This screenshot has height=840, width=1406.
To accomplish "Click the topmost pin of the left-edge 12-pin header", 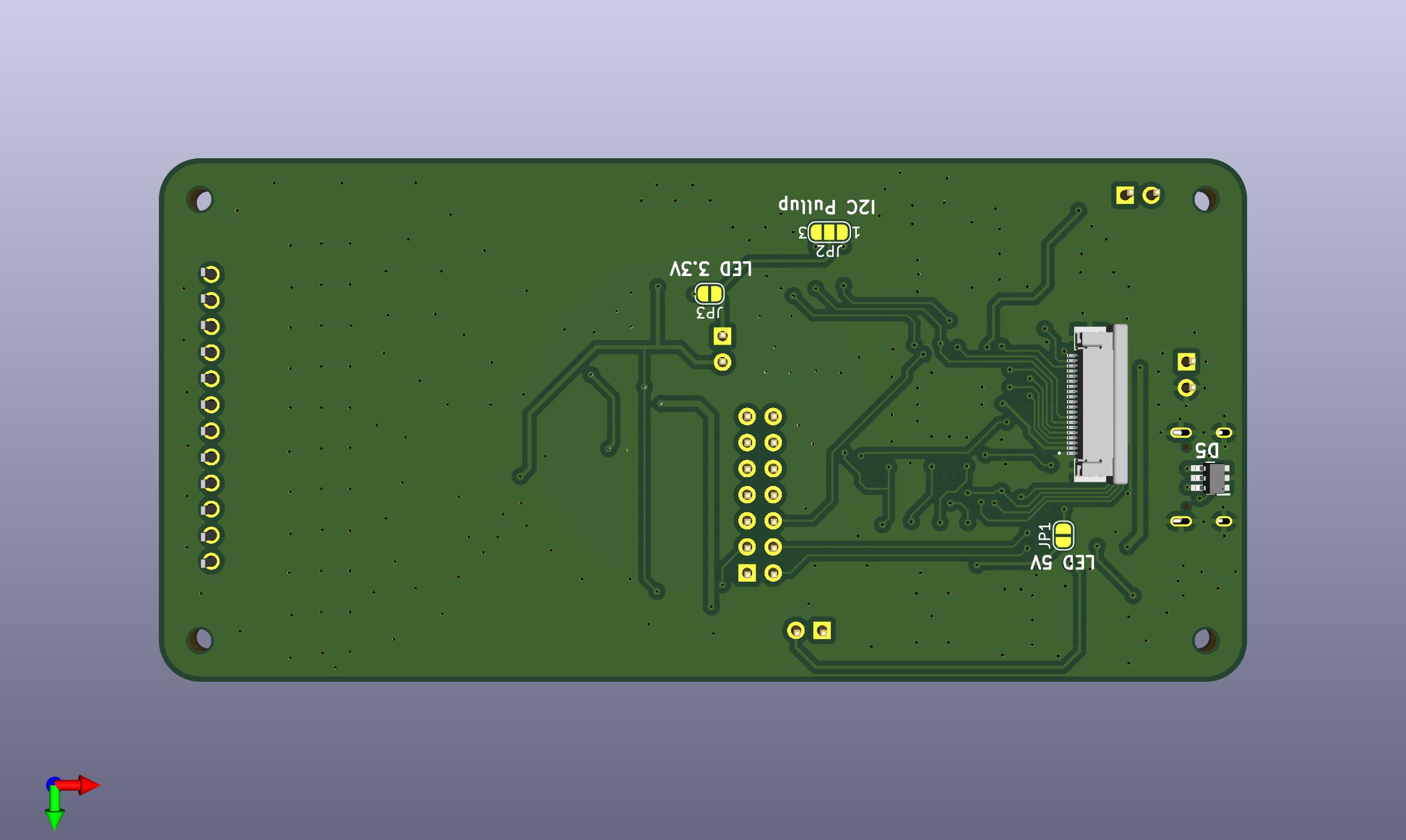I will (x=210, y=274).
